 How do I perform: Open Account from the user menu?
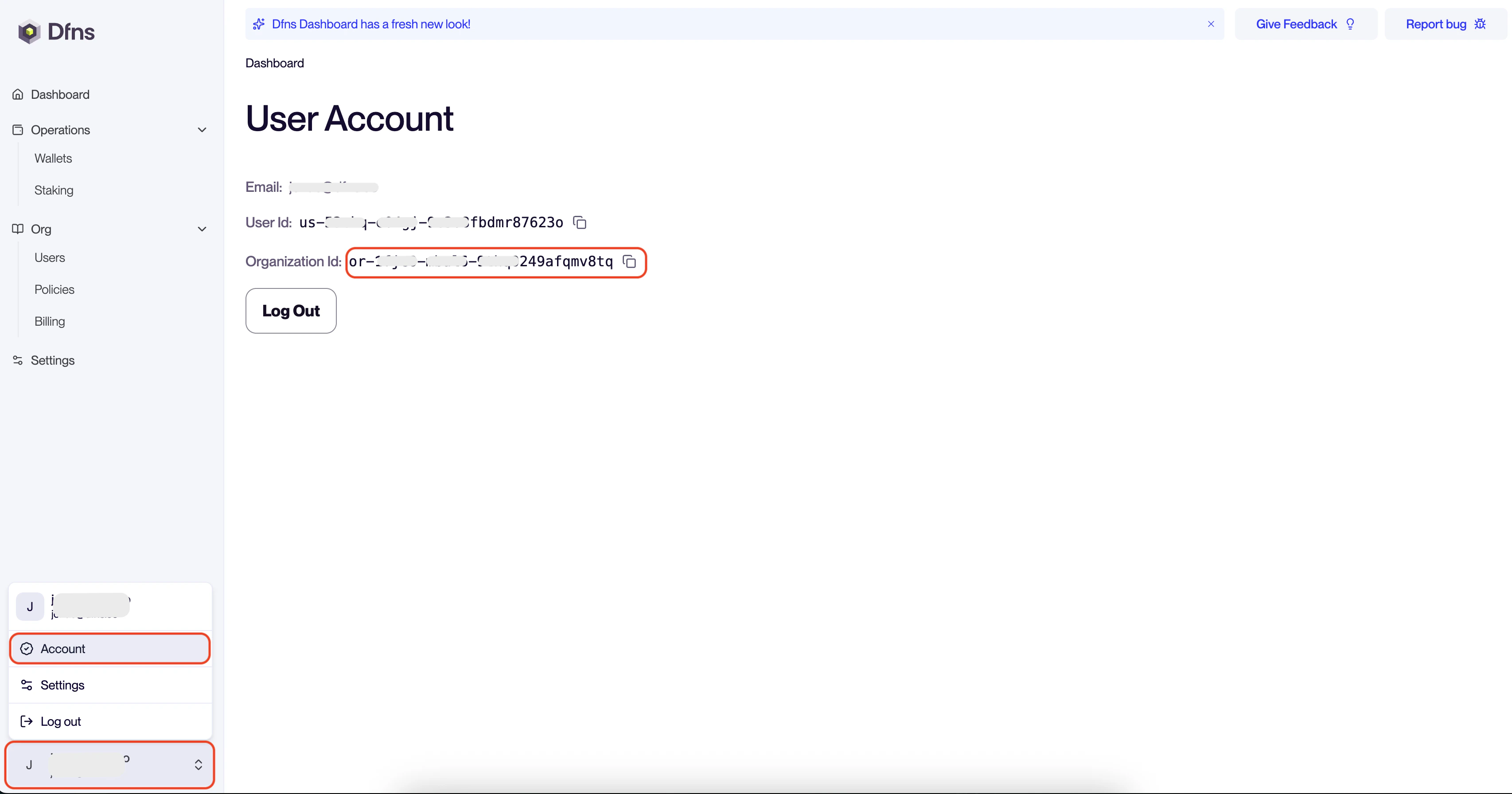pyautogui.click(x=63, y=649)
